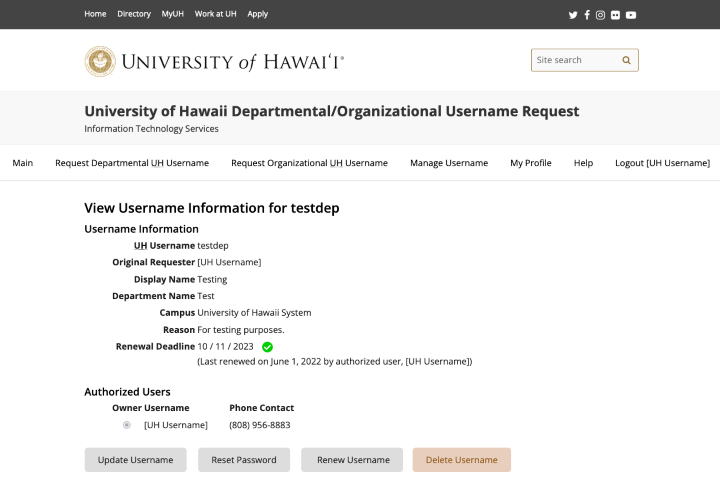Open the Help menu item
Screen dimensions: 720x492
tap(583, 163)
